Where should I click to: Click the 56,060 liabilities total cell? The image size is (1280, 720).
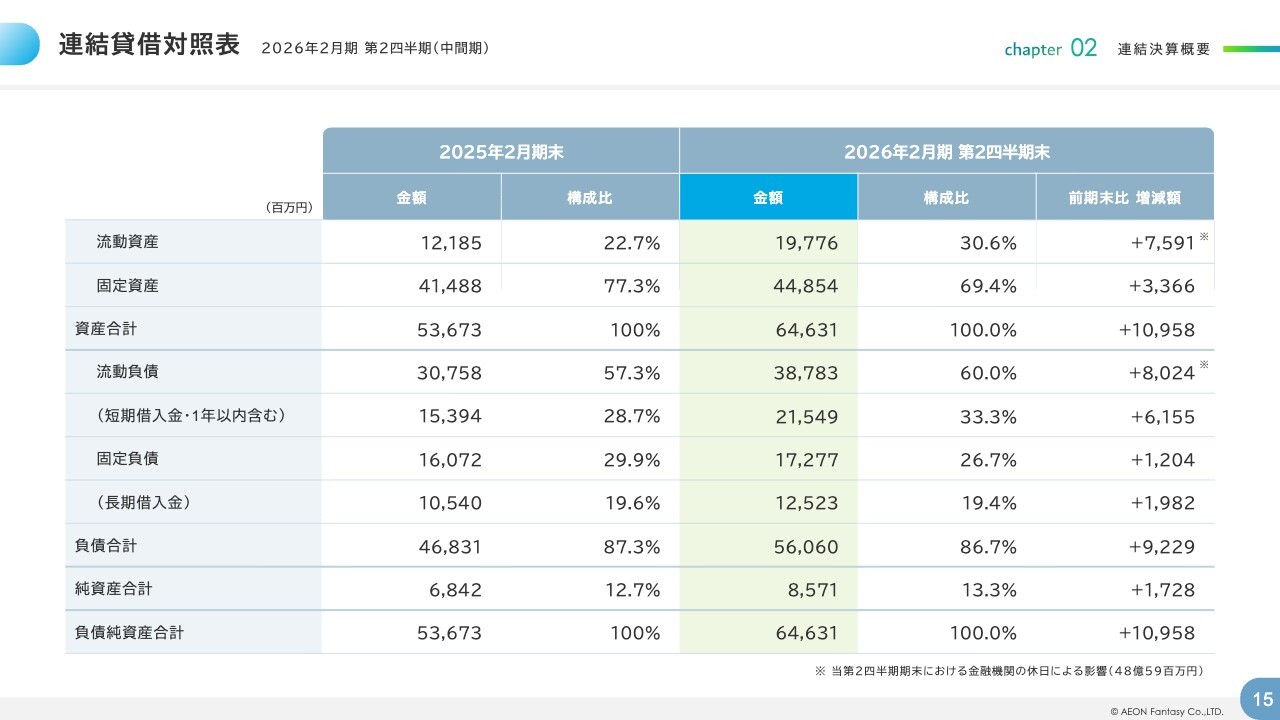[x=806, y=547]
